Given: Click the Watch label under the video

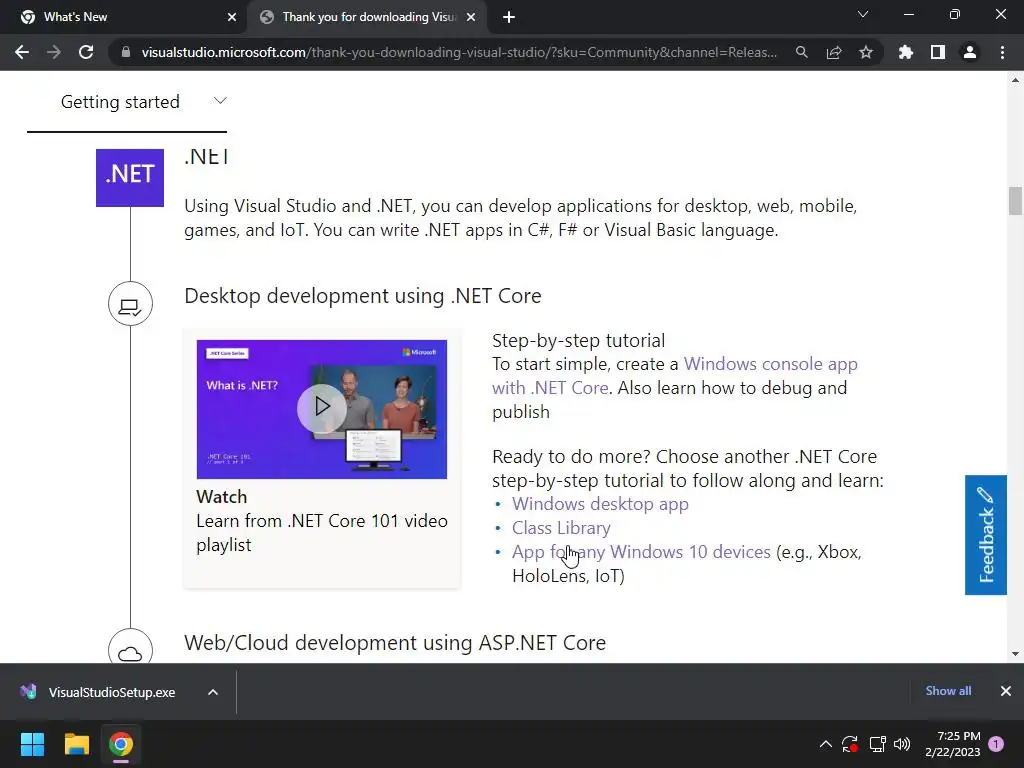Looking at the screenshot, I should [222, 497].
